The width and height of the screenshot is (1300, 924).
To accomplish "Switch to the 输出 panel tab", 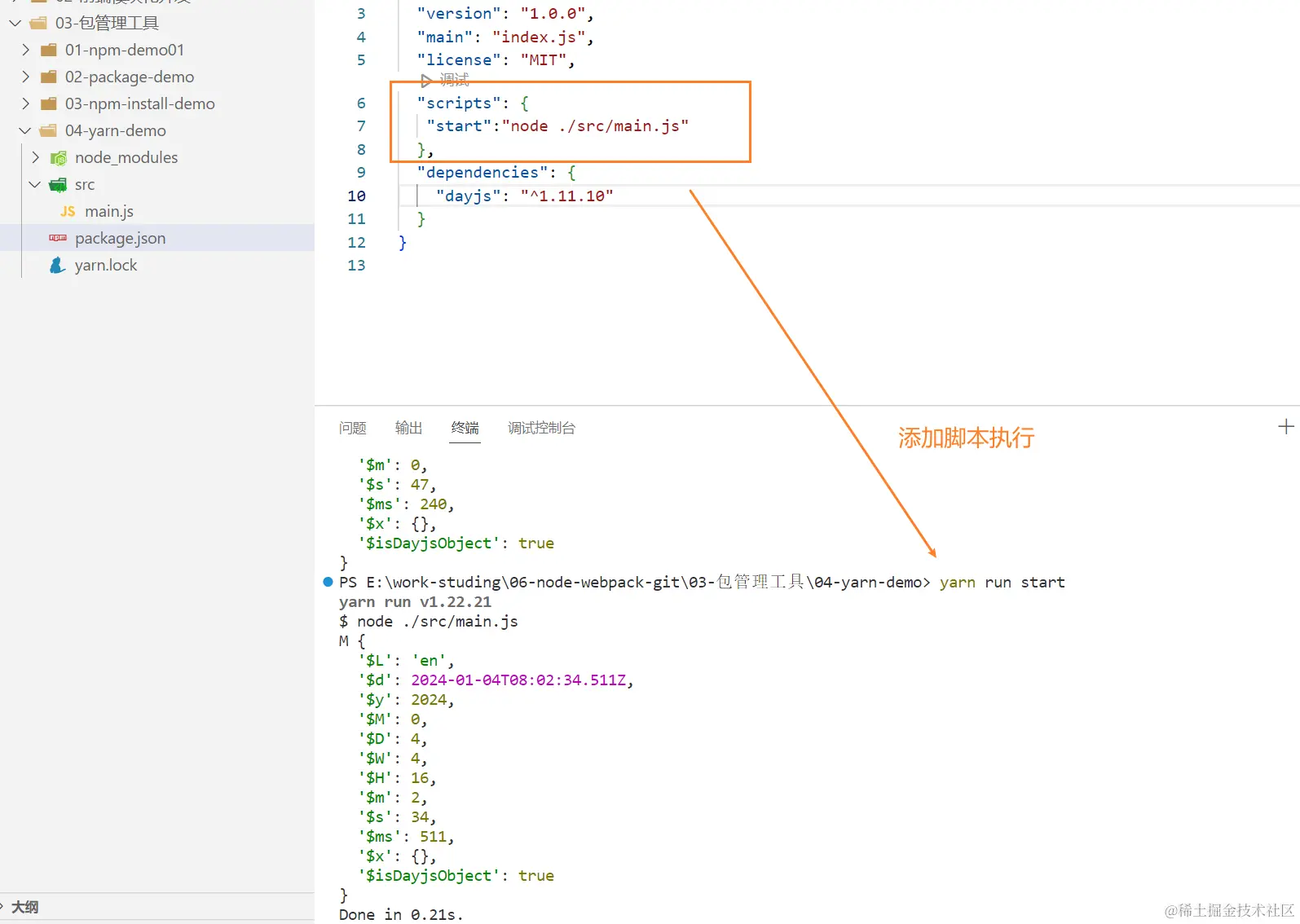I will pyautogui.click(x=408, y=428).
